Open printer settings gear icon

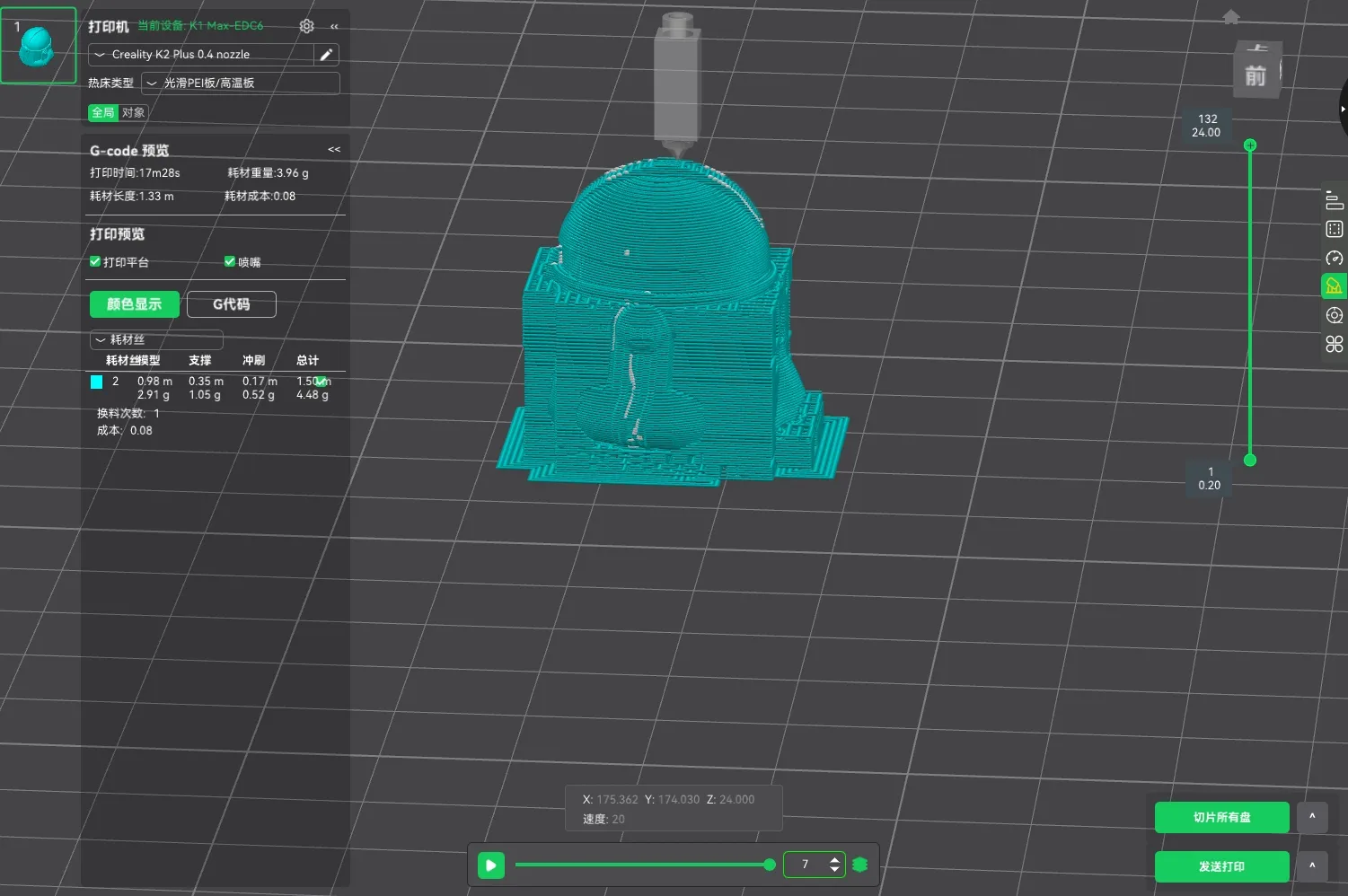306,27
